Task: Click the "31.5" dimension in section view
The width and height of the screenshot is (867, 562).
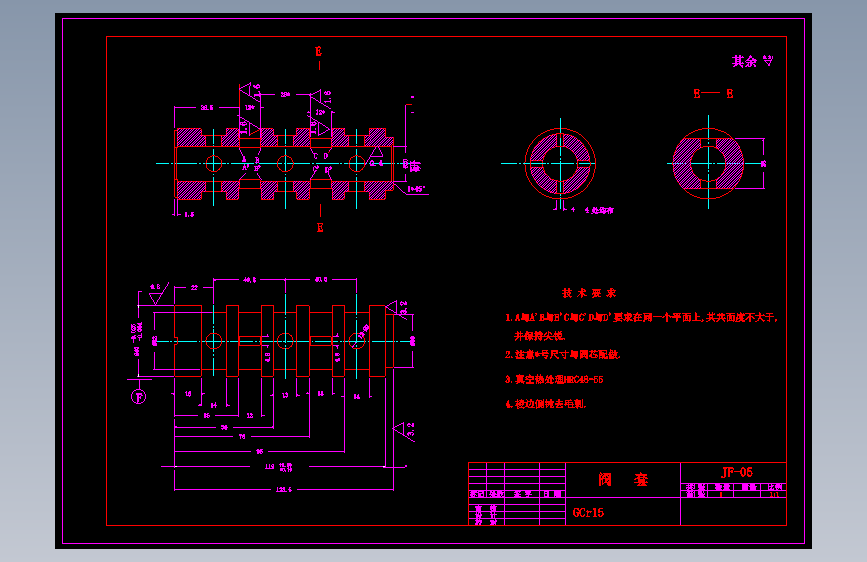Action: point(207,107)
